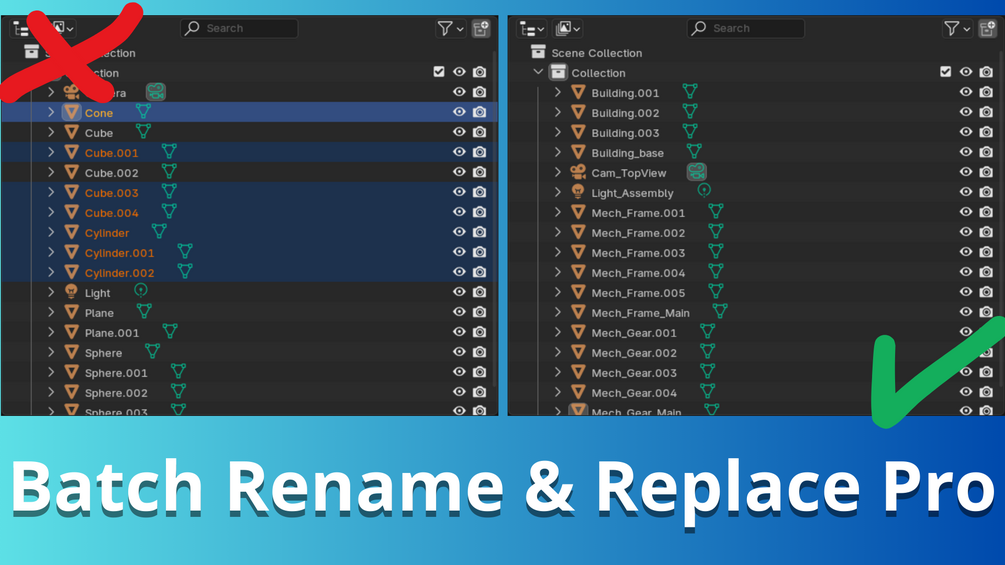Image resolution: width=1005 pixels, height=565 pixels.
Task: Toggle render camera icon for Plane.001
Action: [x=479, y=332]
